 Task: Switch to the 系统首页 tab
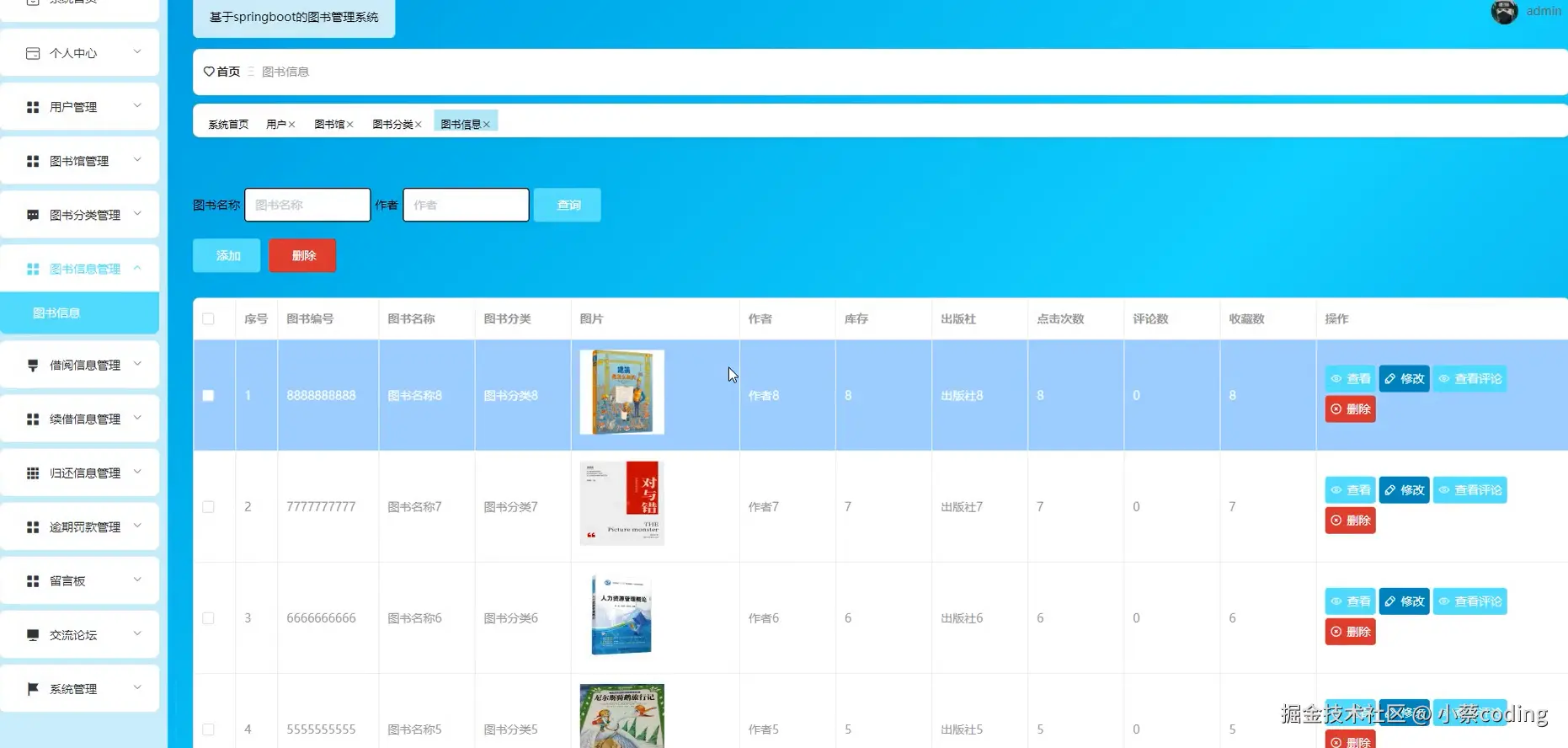coord(228,125)
